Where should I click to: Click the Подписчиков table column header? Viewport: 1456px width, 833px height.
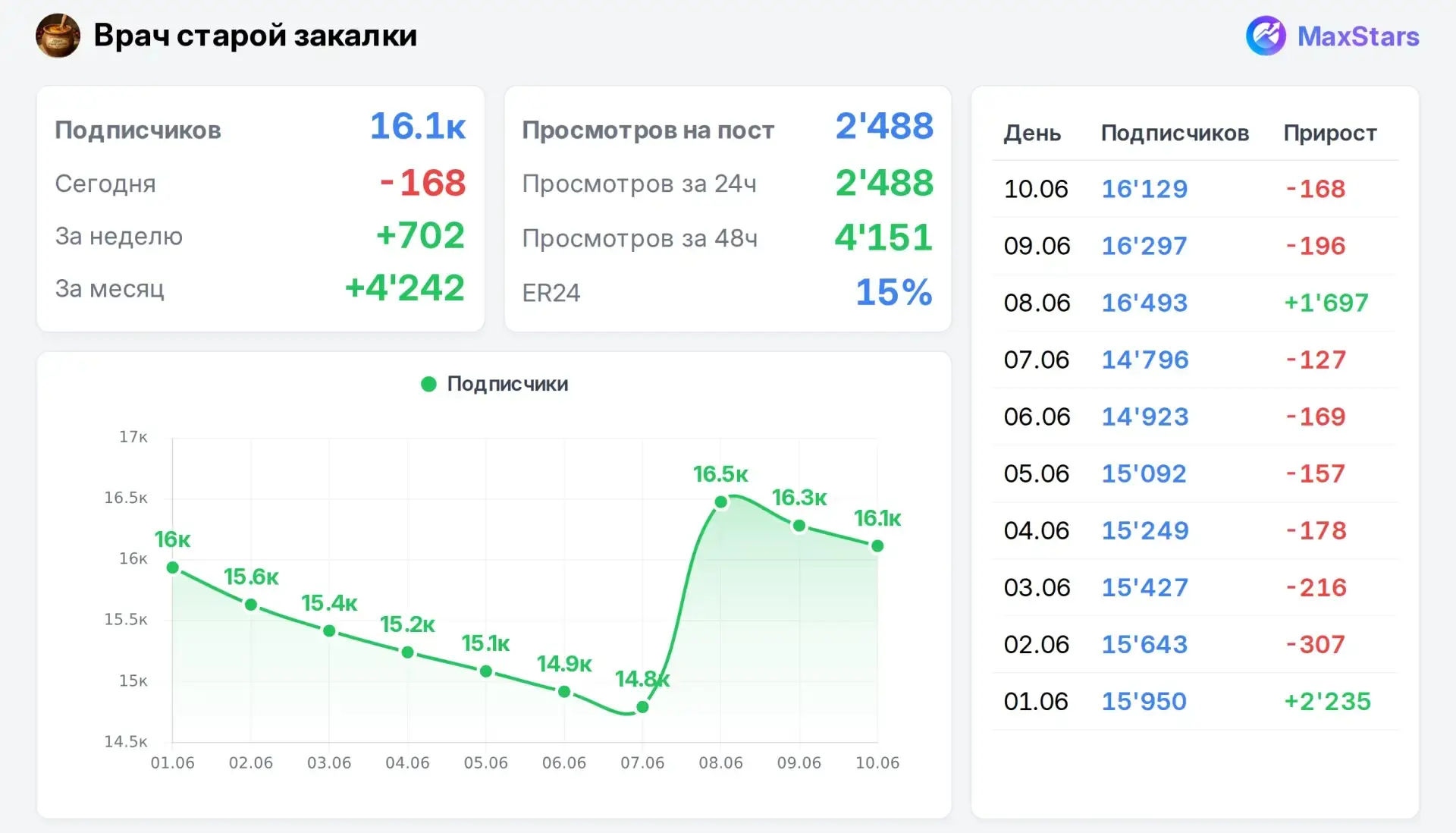1175,134
